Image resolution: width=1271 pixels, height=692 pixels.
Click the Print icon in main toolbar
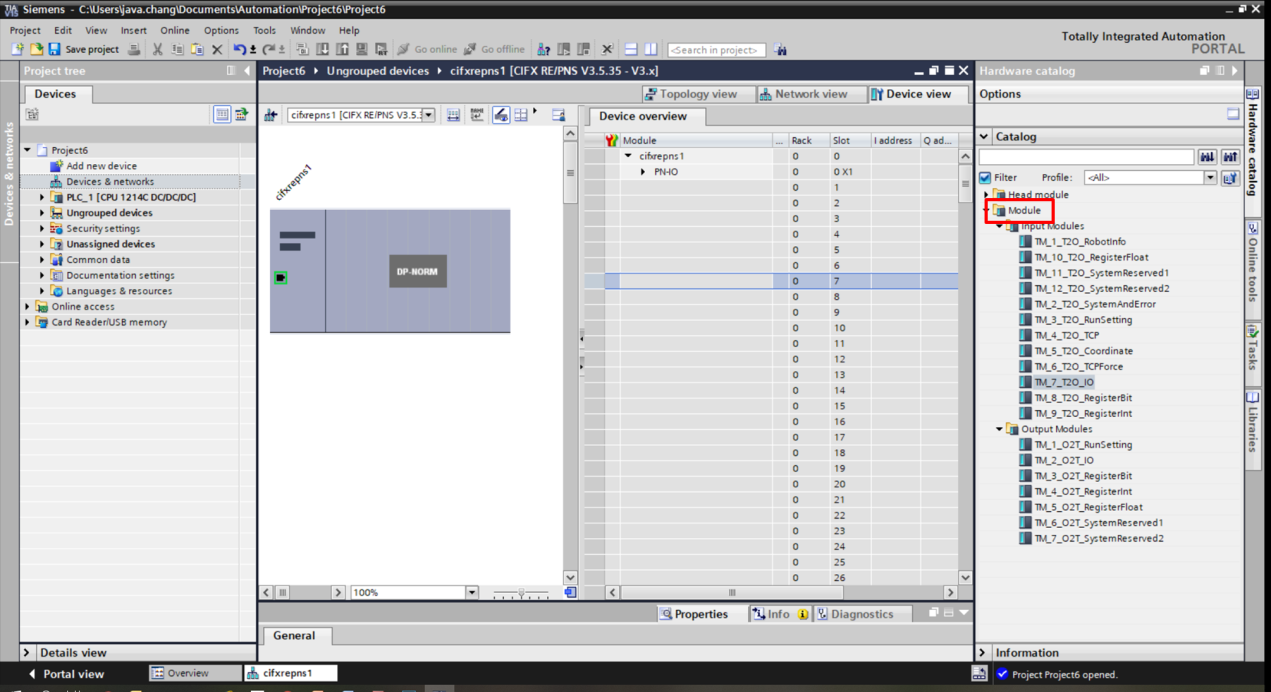point(134,49)
